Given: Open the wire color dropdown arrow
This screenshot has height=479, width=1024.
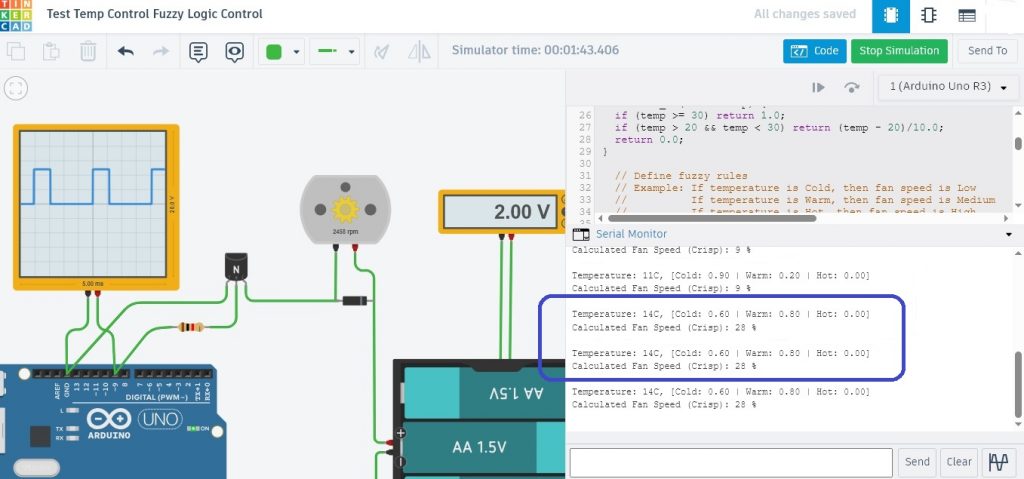Looking at the screenshot, I should [296, 52].
